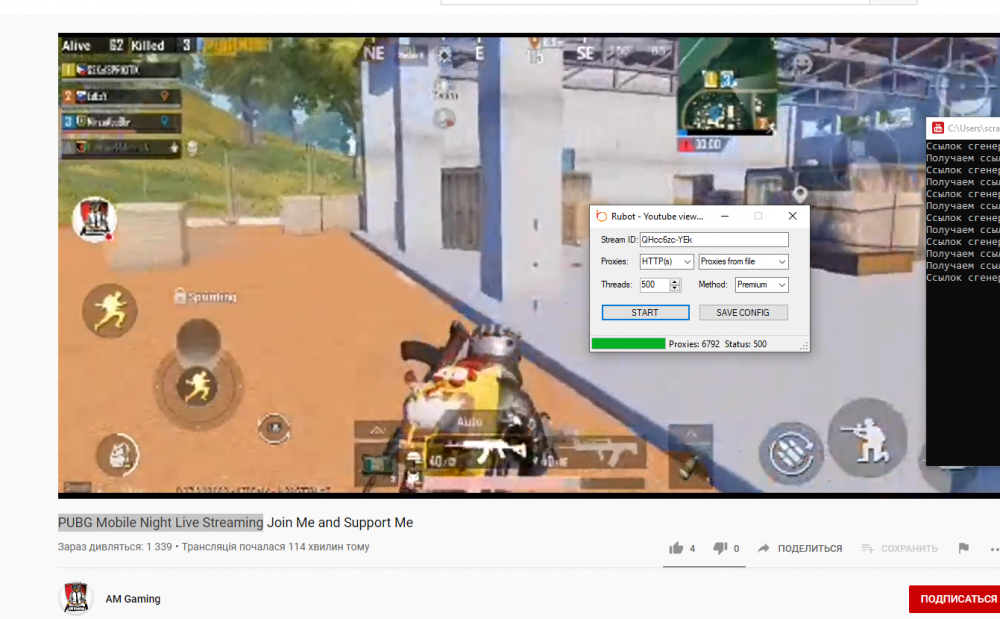The width and height of the screenshot is (1000, 619).
Task: Click the Rubot app icon in title bar
Action: 601,216
